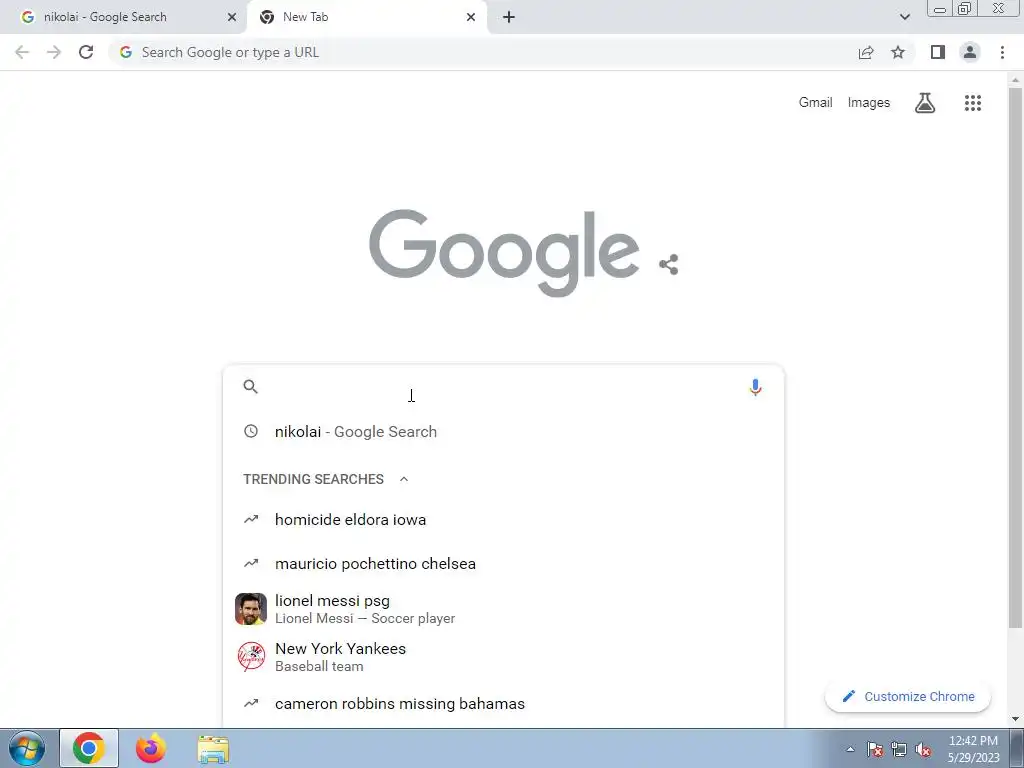The height and width of the screenshot is (768, 1024).
Task: Open the side panel
Action: tap(938, 52)
